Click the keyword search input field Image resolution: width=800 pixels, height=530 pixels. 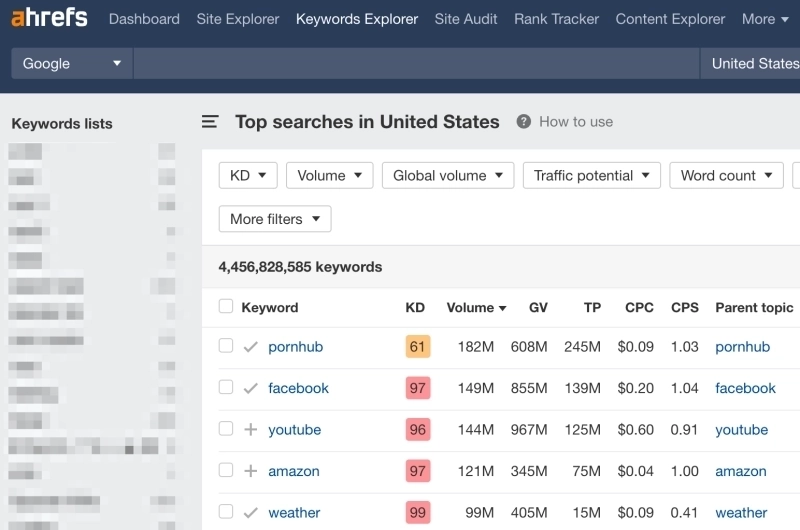[x=415, y=63]
